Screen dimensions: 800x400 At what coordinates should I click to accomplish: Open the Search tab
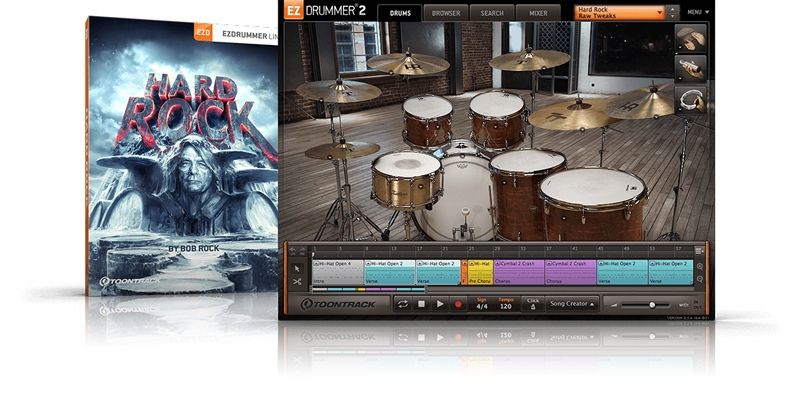click(x=491, y=13)
